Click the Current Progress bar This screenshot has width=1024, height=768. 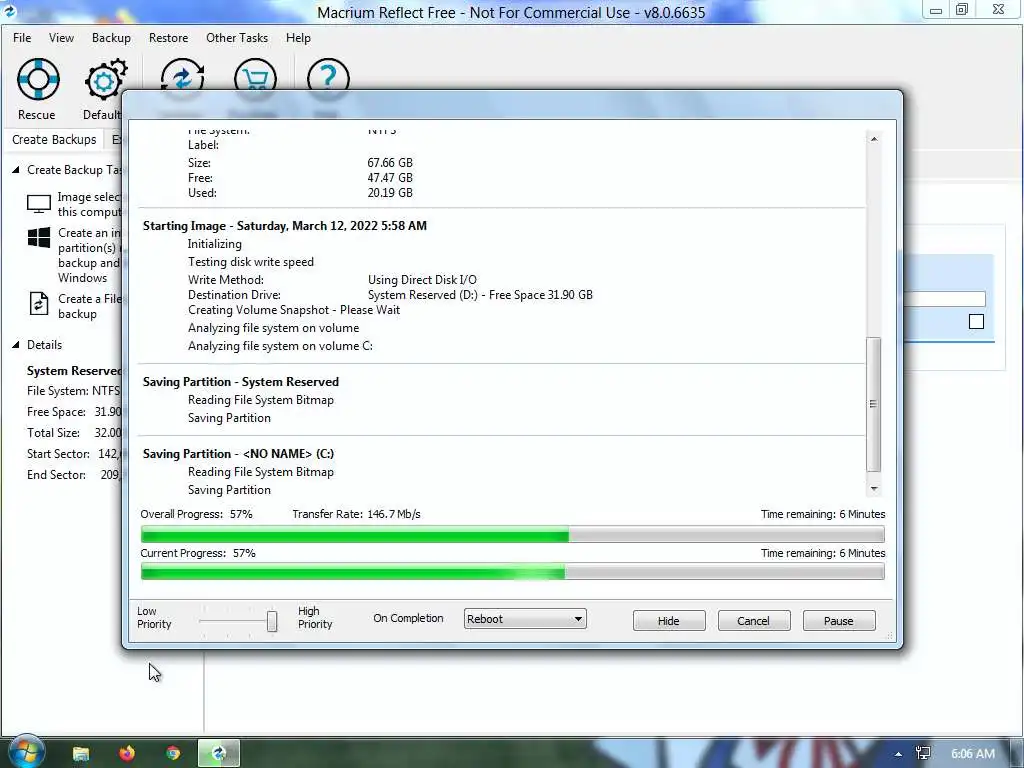[513, 572]
